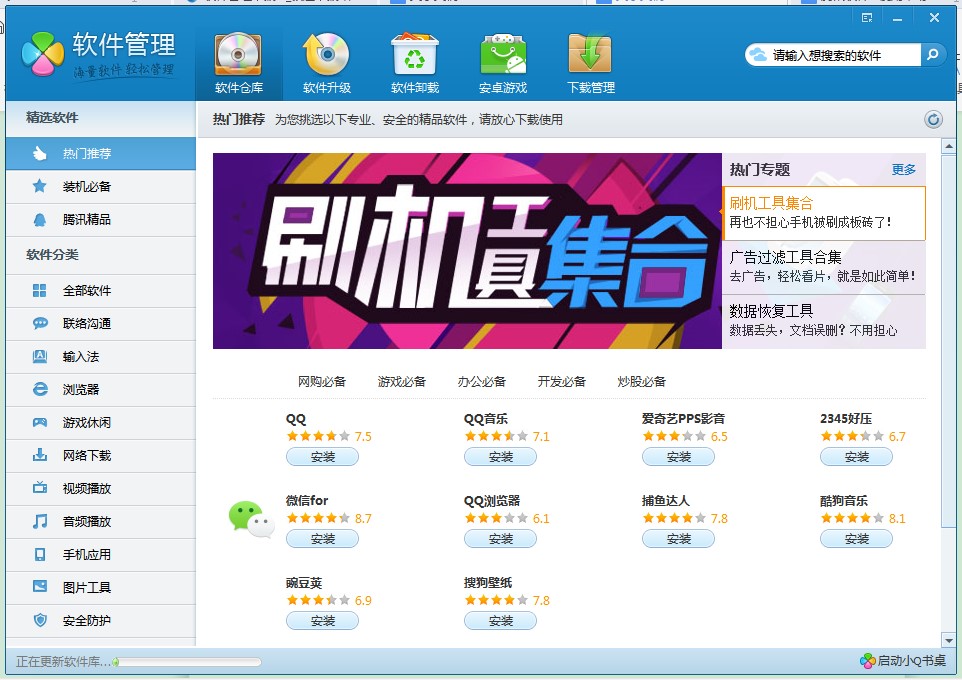Select 装机必备 in the sidebar
This screenshot has height=680, width=962.
tap(87, 186)
